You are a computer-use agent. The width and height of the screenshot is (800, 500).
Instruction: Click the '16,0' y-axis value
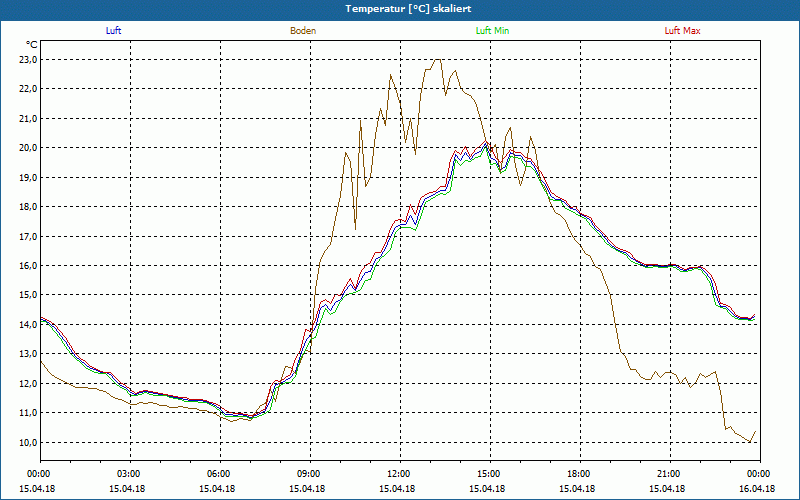29,265
